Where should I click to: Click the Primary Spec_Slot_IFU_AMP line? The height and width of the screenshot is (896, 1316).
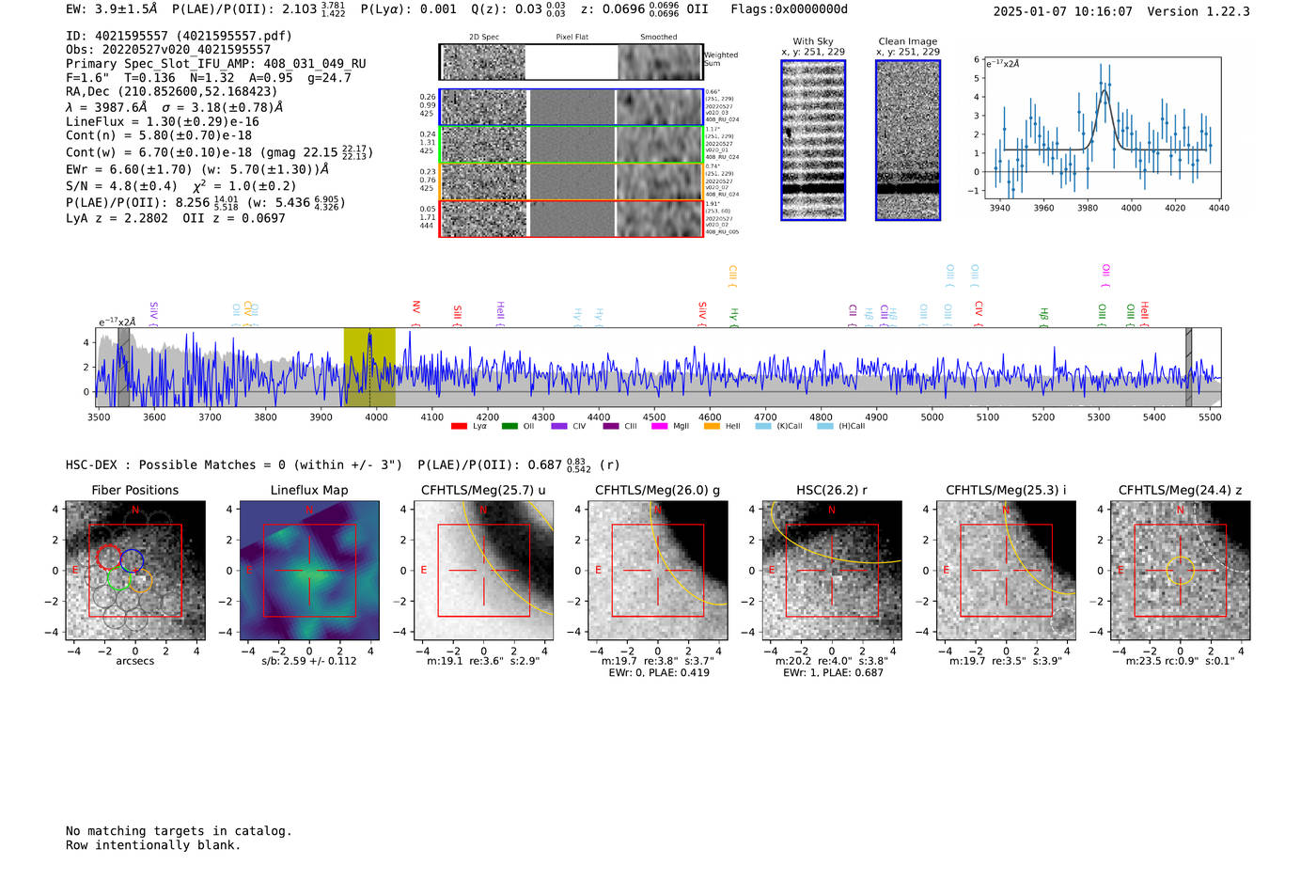216,64
